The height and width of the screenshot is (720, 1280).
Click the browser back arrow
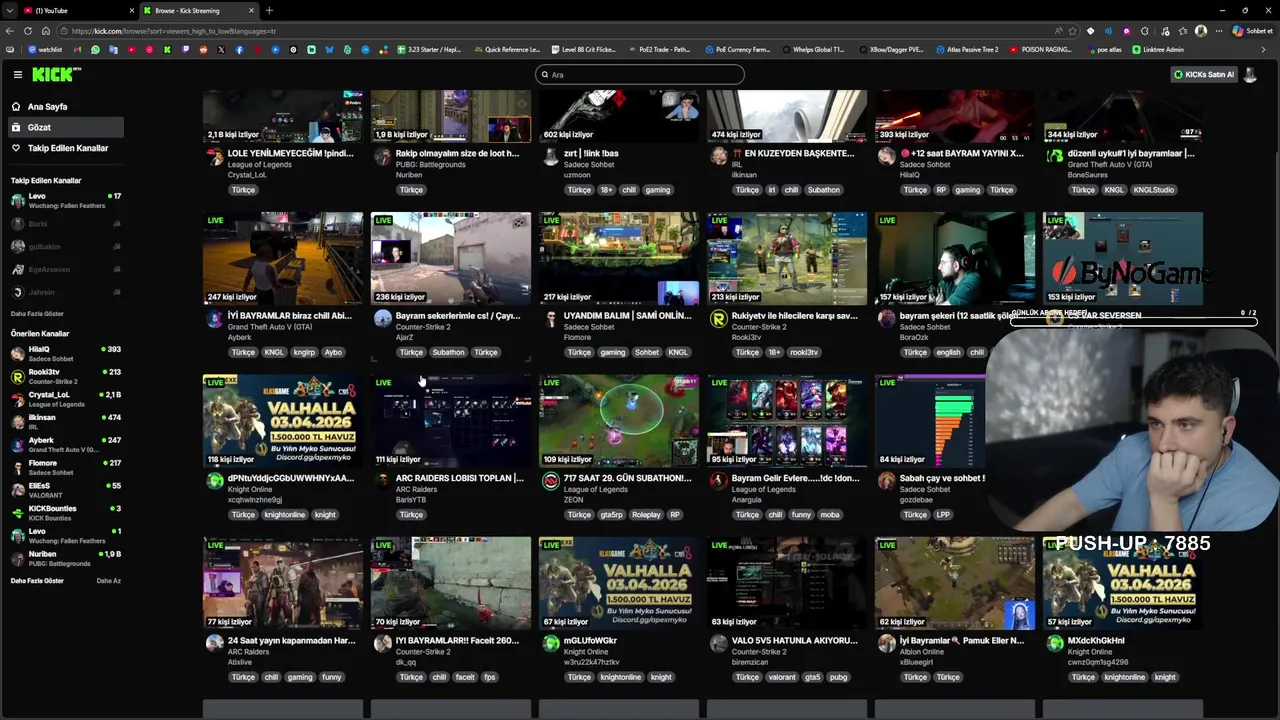(x=10, y=31)
